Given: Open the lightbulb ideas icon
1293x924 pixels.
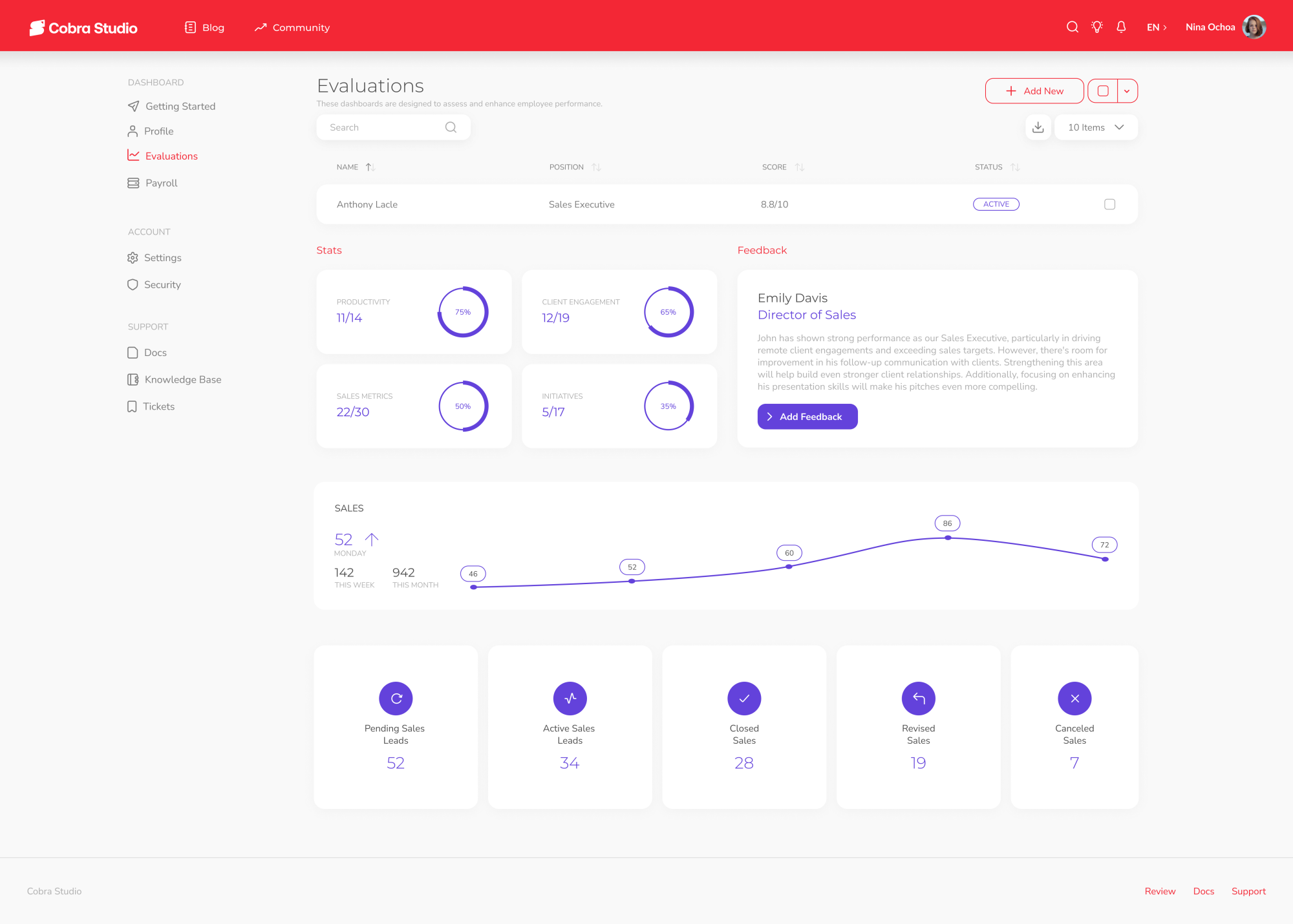Looking at the screenshot, I should tap(1097, 27).
